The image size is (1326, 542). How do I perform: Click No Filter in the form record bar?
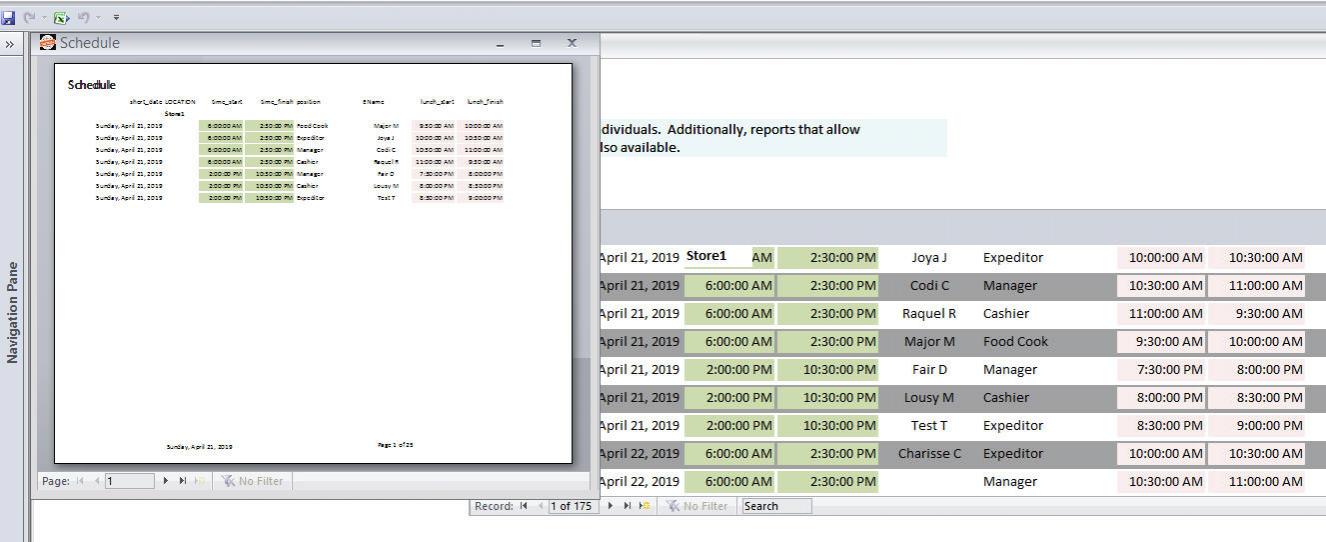click(698, 506)
